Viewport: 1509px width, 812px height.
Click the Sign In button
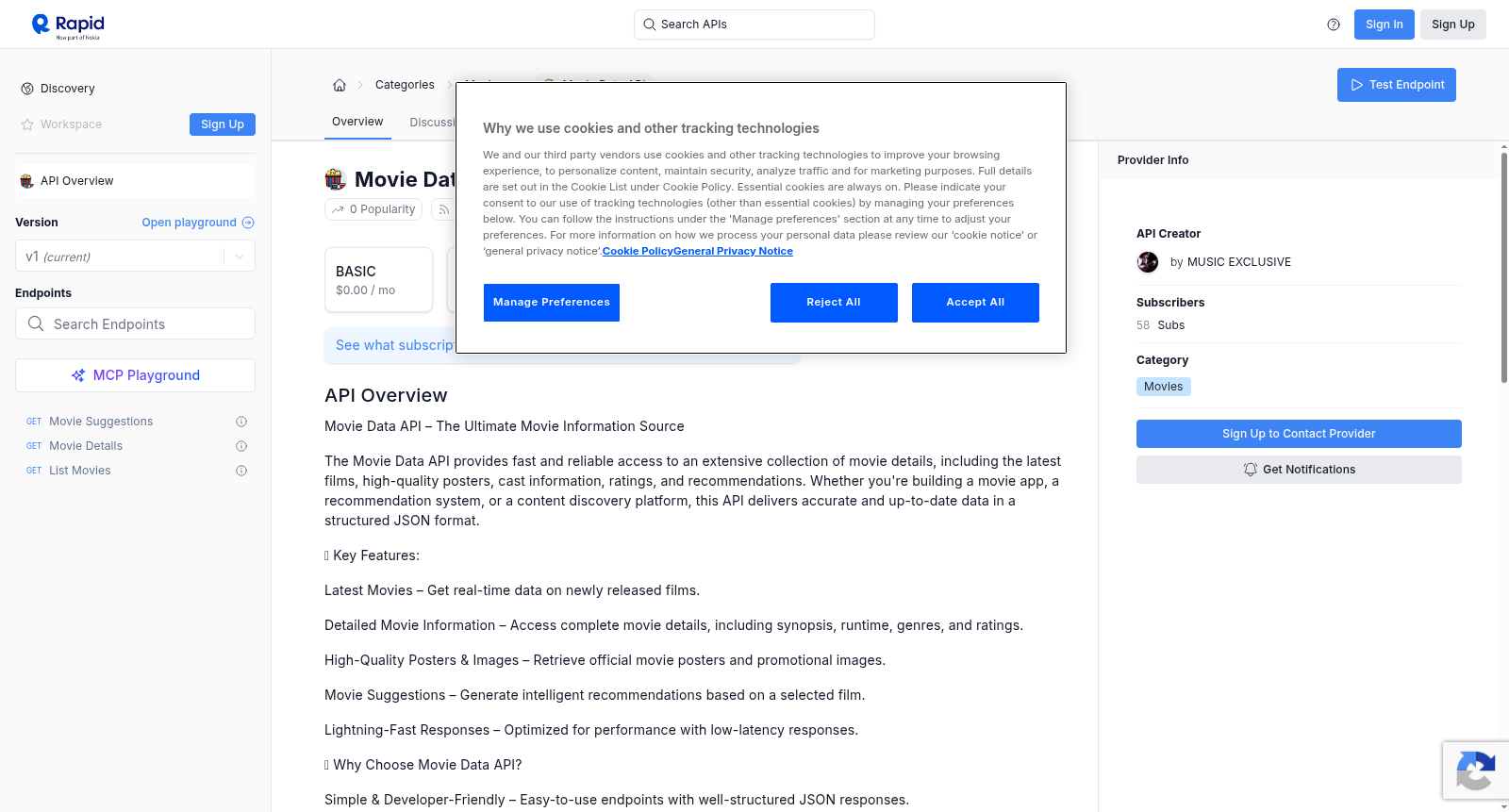1385,25
